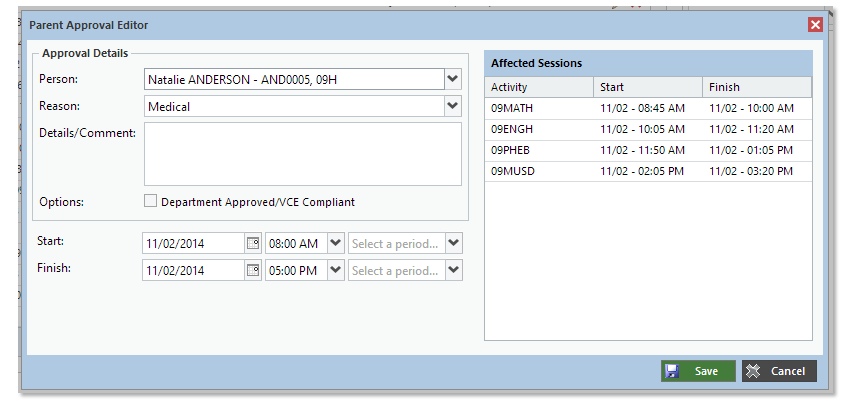Viewport: 859px width, 402px height.
Task: Open the Finish date calendar picker icon
Action: click(253, 270)
